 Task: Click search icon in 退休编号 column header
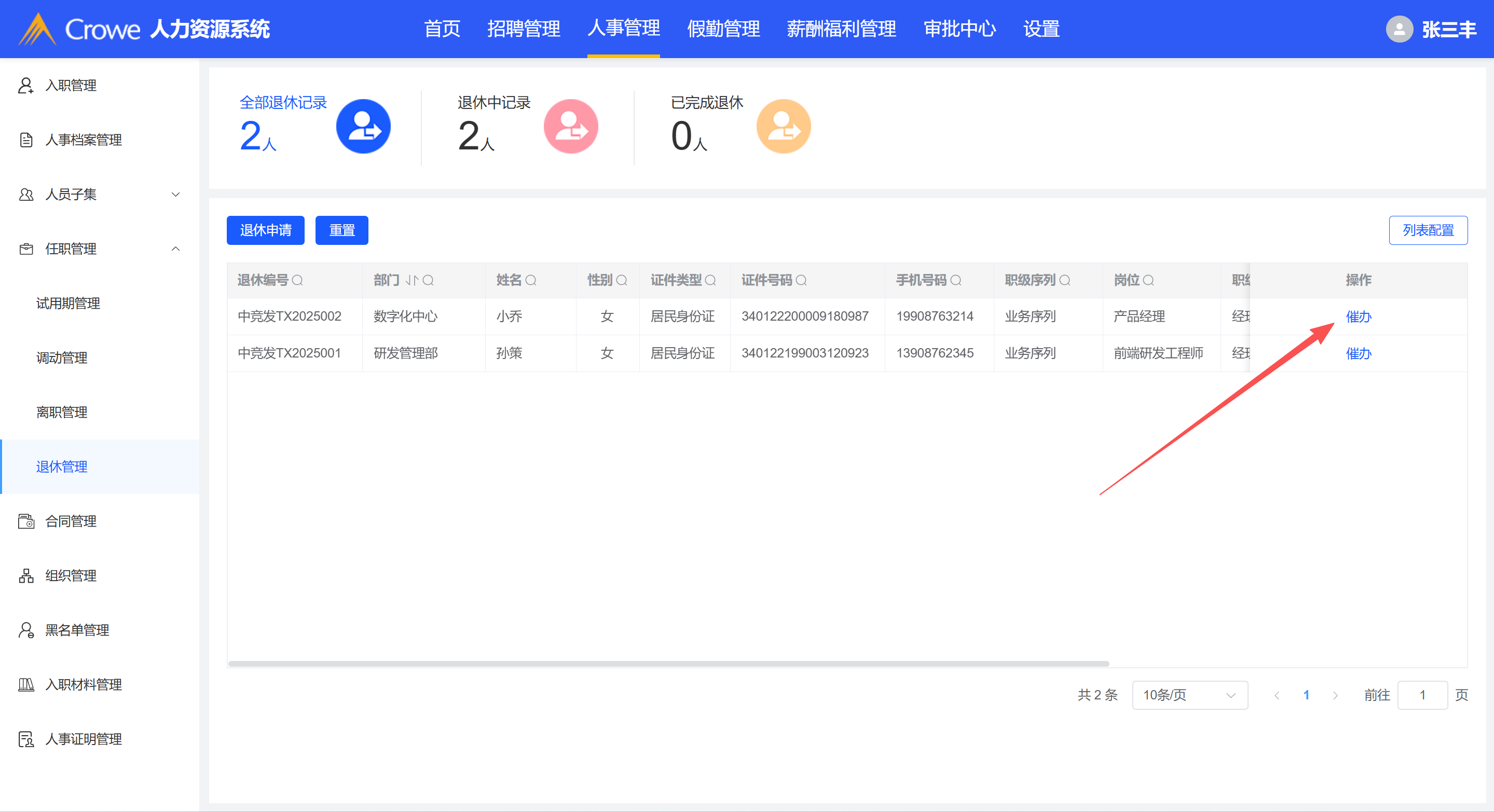coord(297,281)
